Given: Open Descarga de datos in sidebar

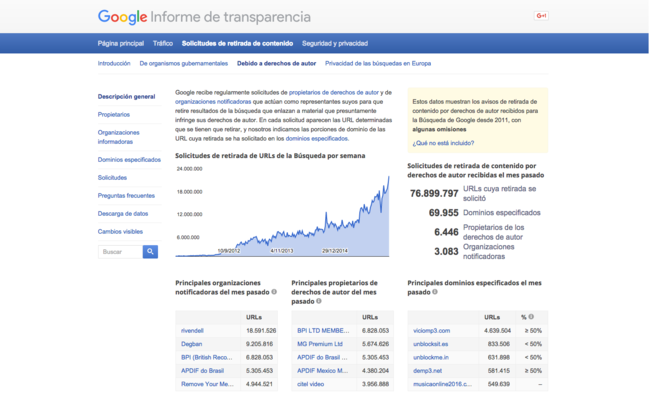Looking at the screenshot, I should pos(123,214).
